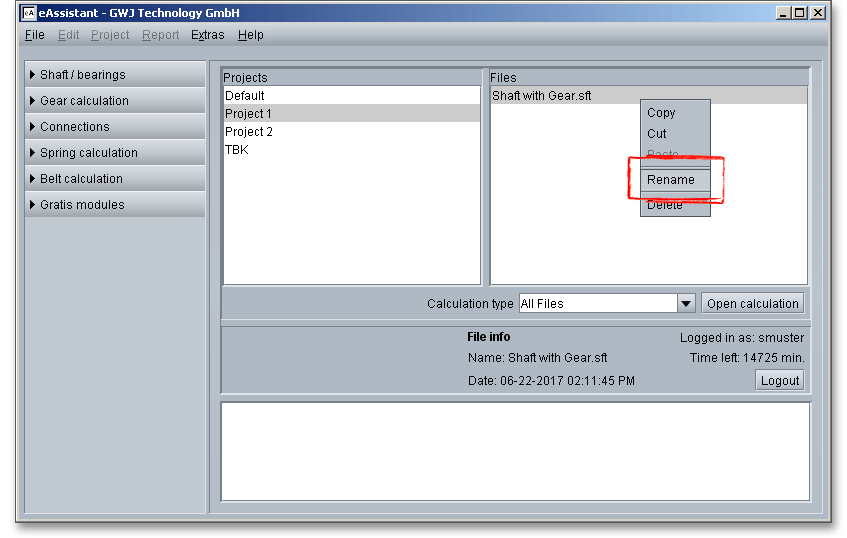This screenshot has height=538, width=847.
Task: Choose Copy in the context menu
Action: point(661,113)
